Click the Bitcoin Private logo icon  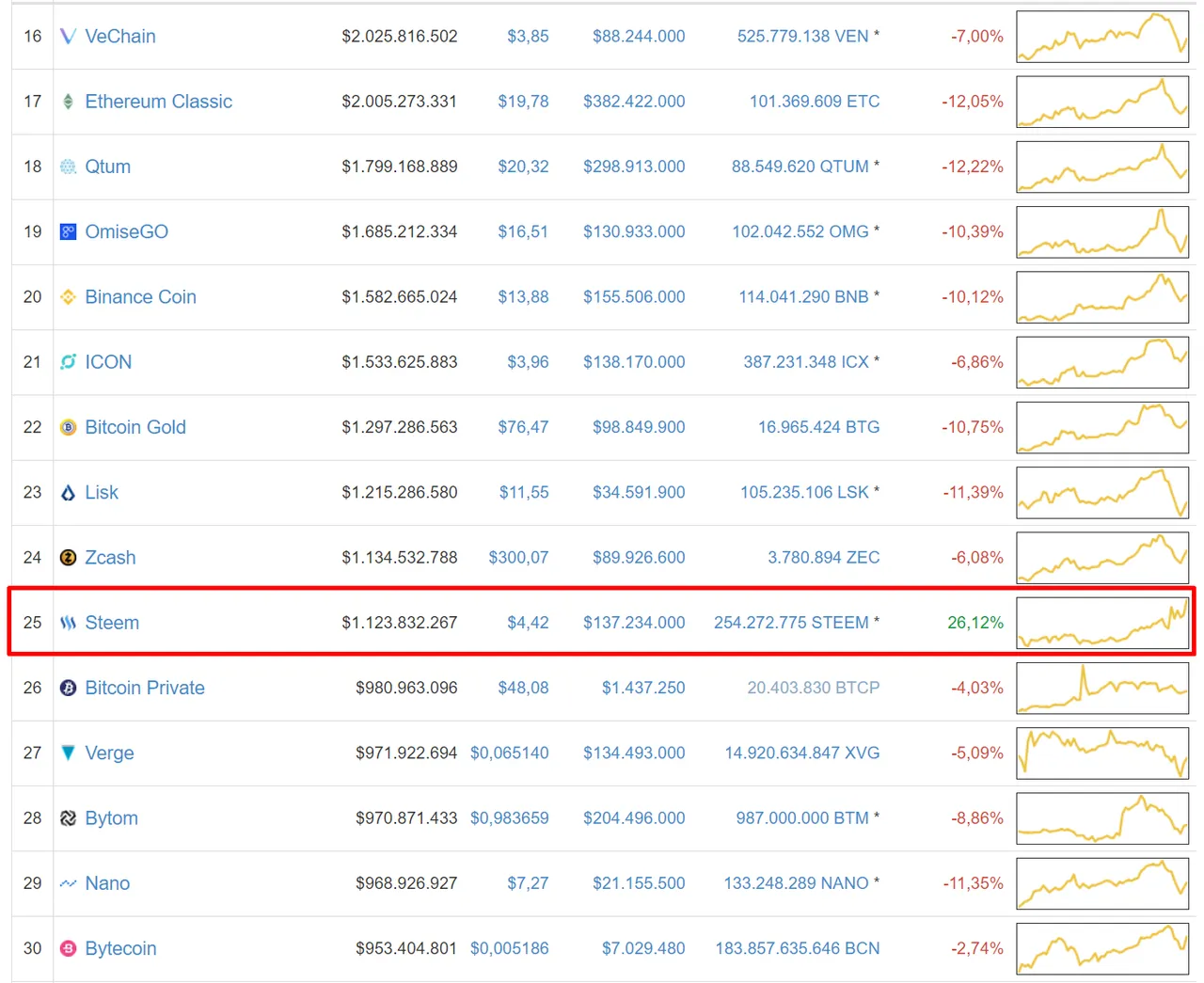click(68, 688)
